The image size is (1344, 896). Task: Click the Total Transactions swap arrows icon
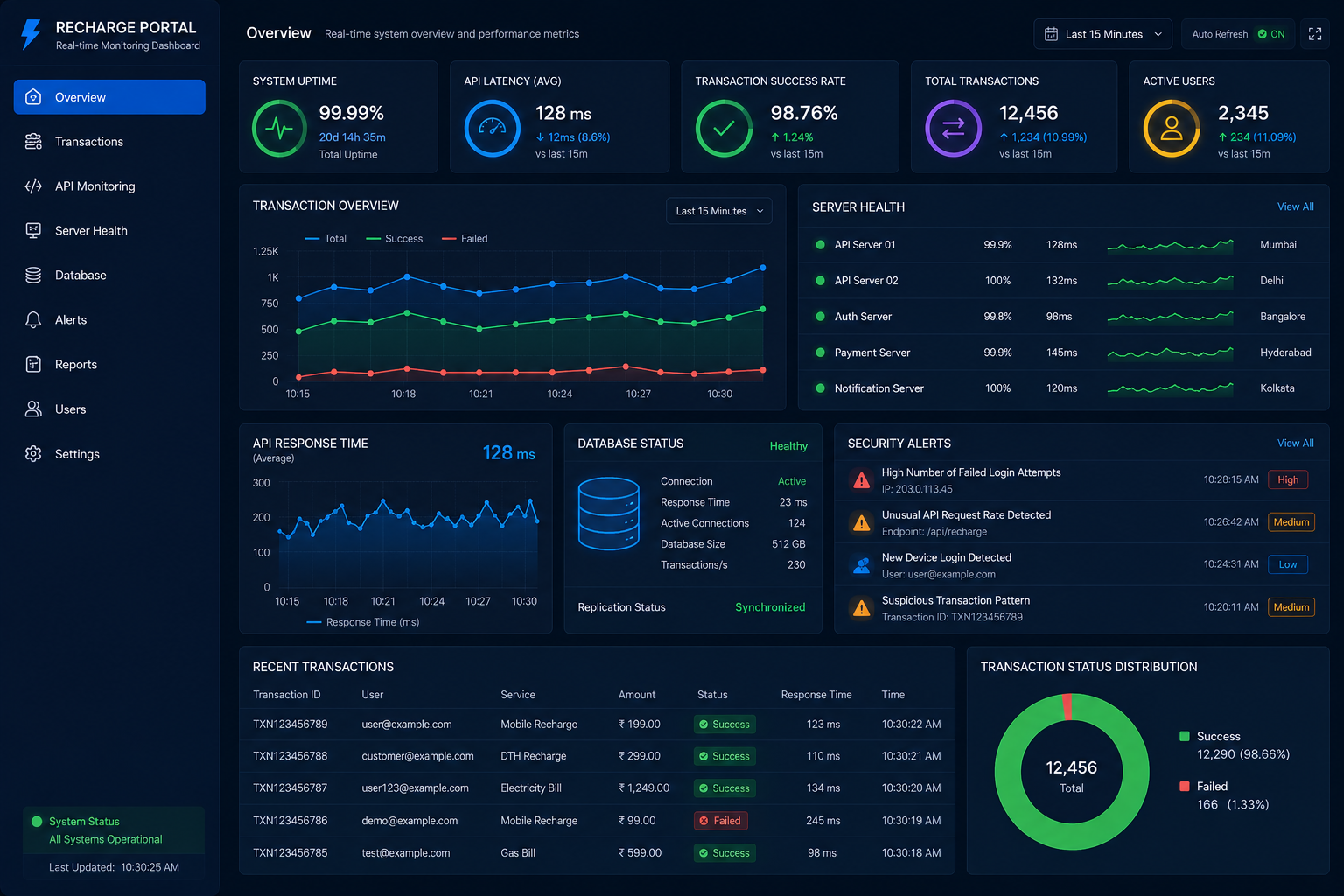[954, 129]
